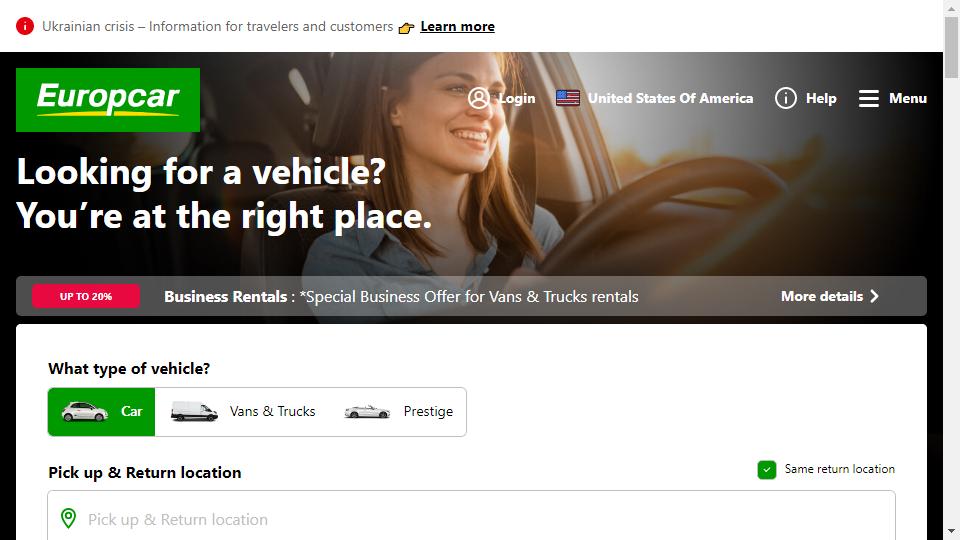The image size is (960, 540).
Task: Click the United States flag icon
Action: pos(568,98)
